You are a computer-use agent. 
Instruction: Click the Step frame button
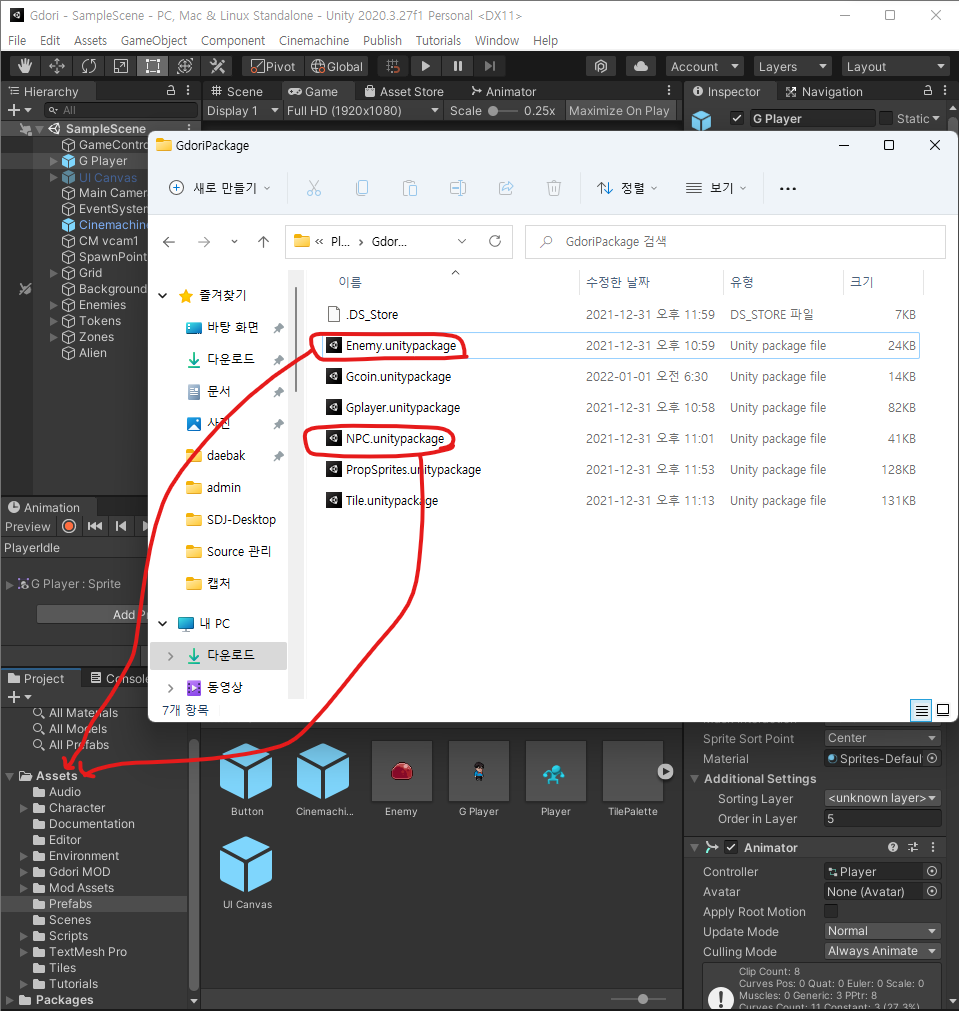point(489,66)
